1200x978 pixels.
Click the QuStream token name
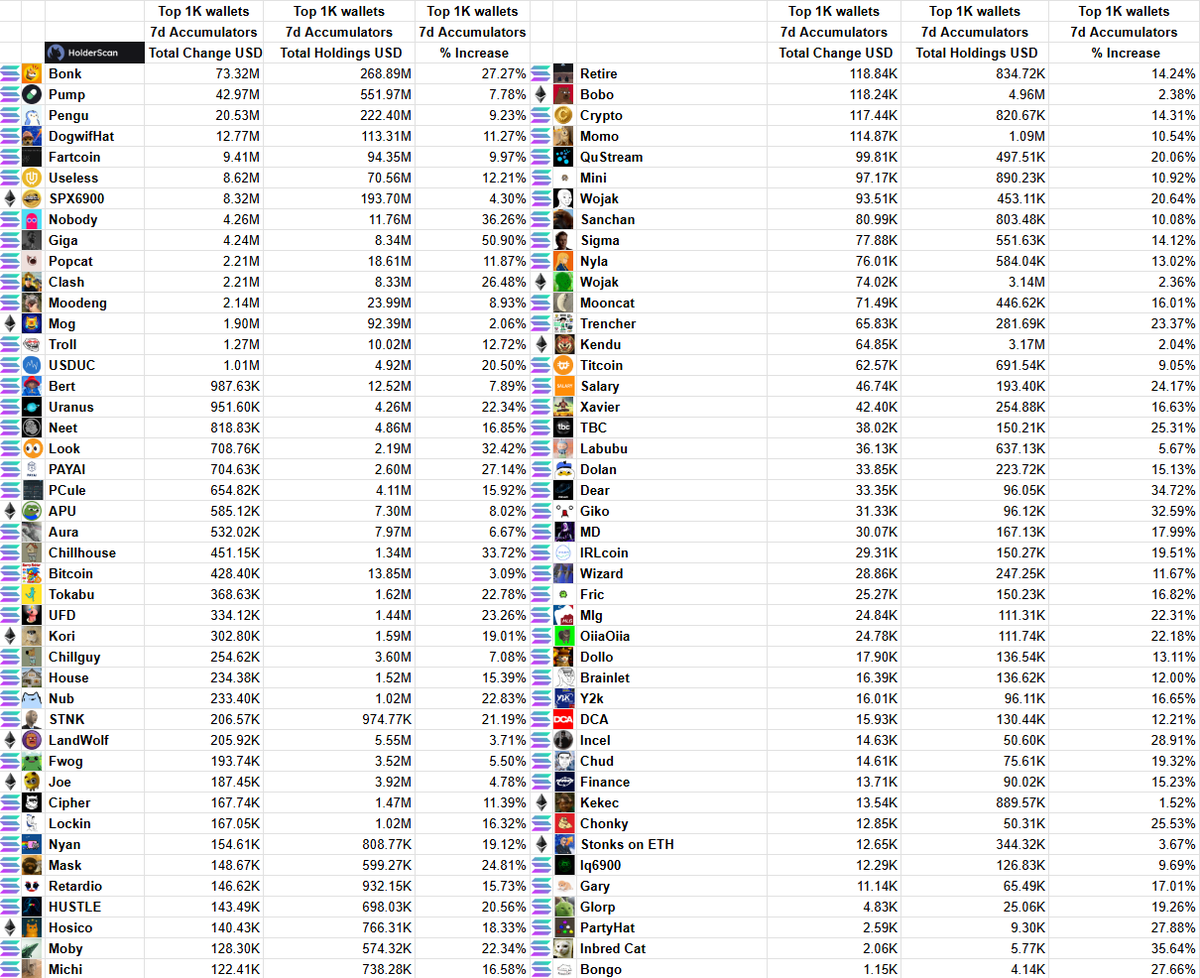tap(611, 157)
